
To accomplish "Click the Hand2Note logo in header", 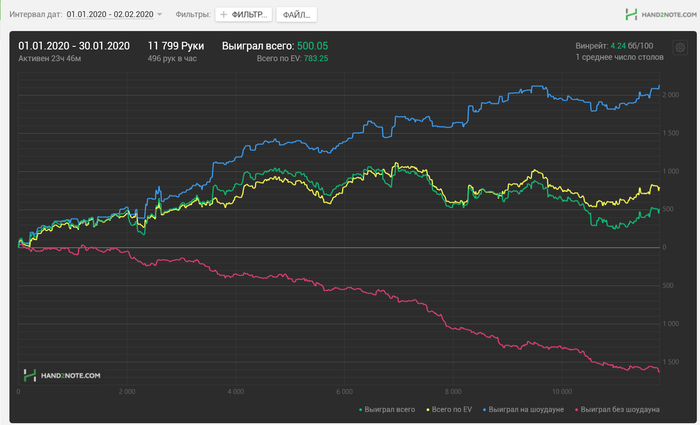I will [x=660, y=14].
